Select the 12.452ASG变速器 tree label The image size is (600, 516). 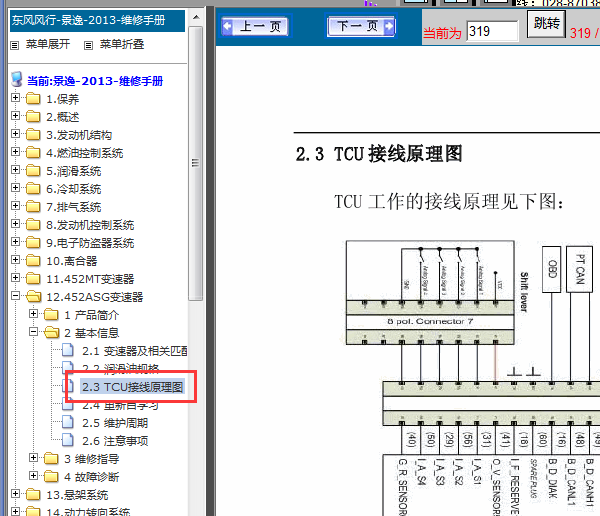(x=95, y=297)
